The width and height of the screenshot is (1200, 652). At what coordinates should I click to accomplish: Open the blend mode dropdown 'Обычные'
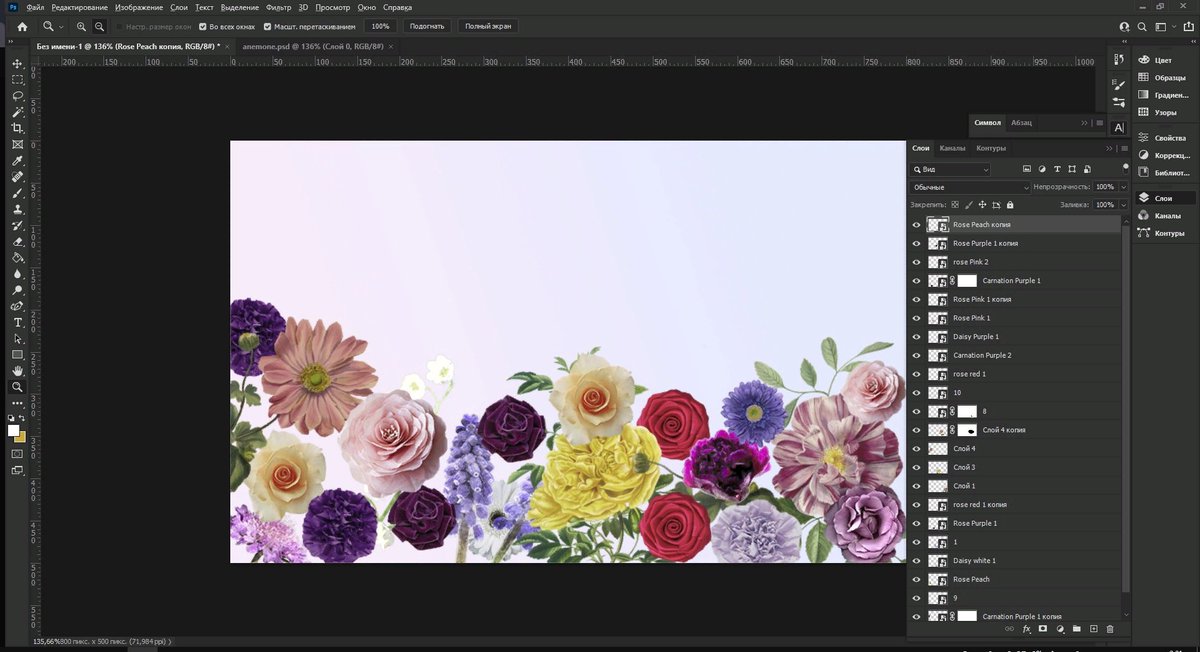(970, 187)
